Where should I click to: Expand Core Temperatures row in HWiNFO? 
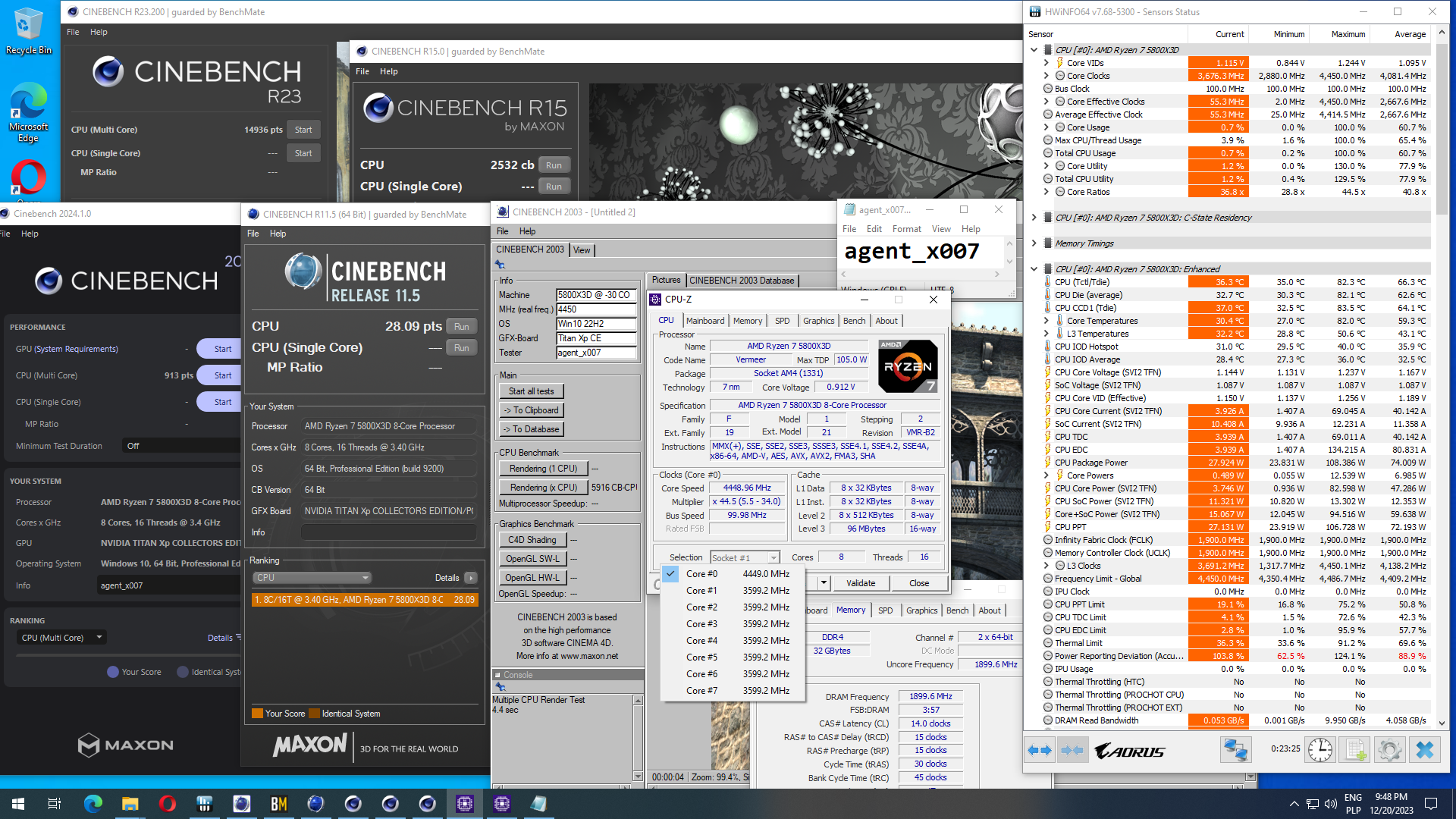pyautogui.click(x=1046, y=321)
